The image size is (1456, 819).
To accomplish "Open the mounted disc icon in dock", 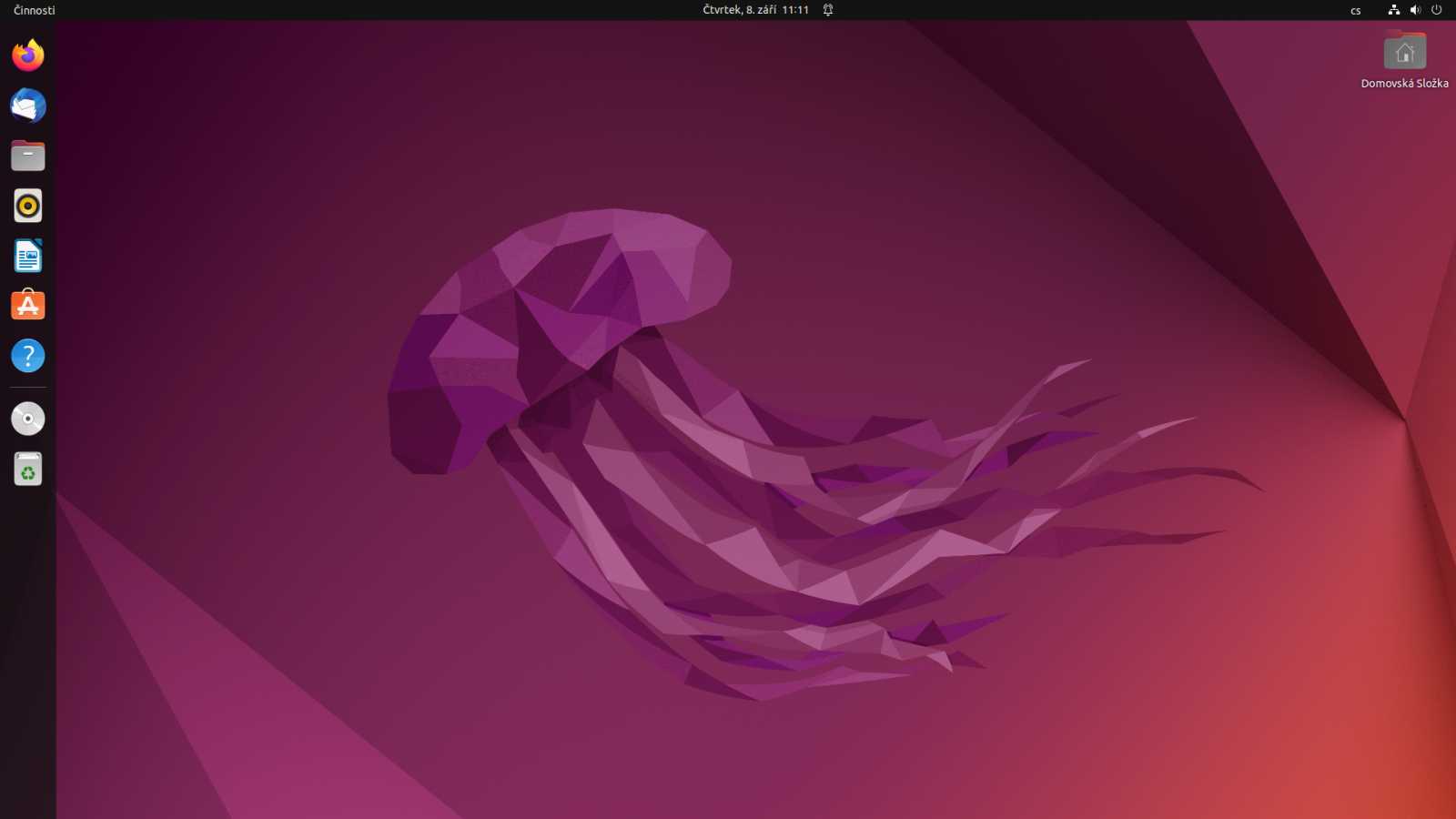I will tap(28, 419).
